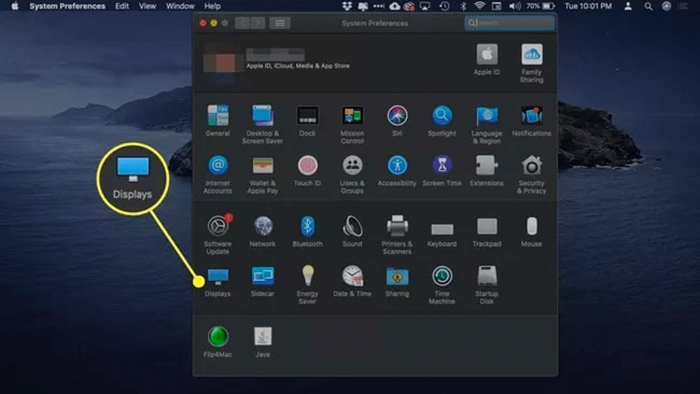Open Flip4Mac preference pane
Image resolution: width=700 pixels, height=394 pixels.
tap(218, 342)
